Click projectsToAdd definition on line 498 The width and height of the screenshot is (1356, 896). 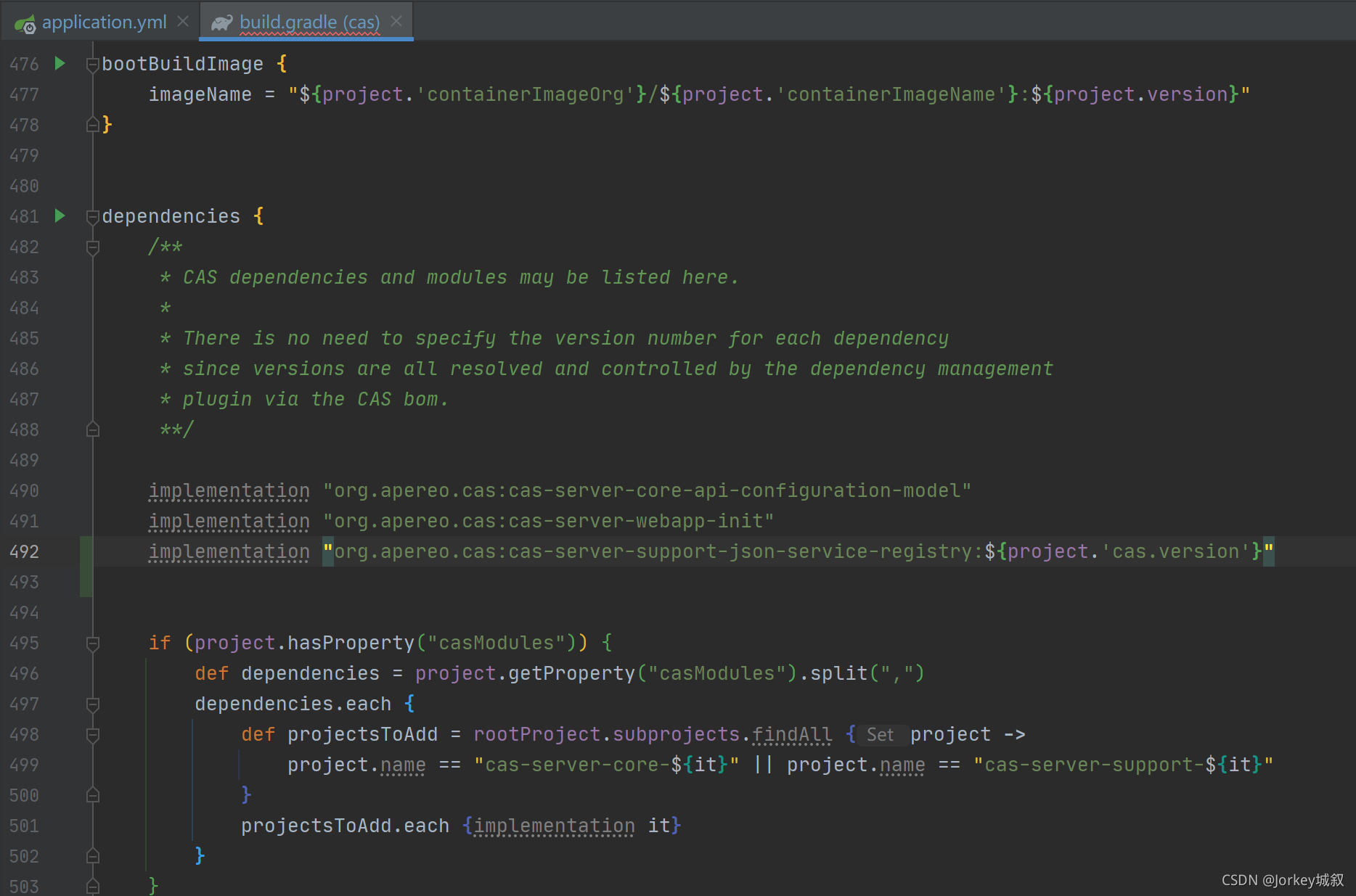pos(362,735)
